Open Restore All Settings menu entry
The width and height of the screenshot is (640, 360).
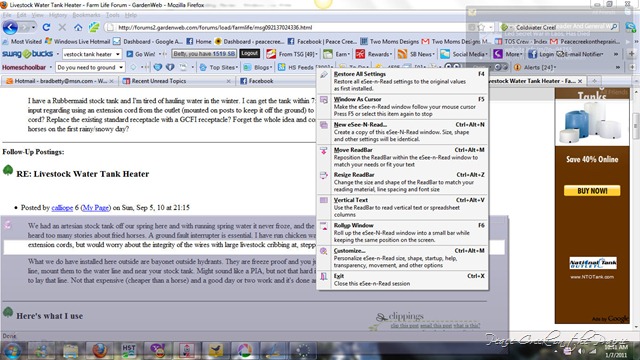point(402,81)
